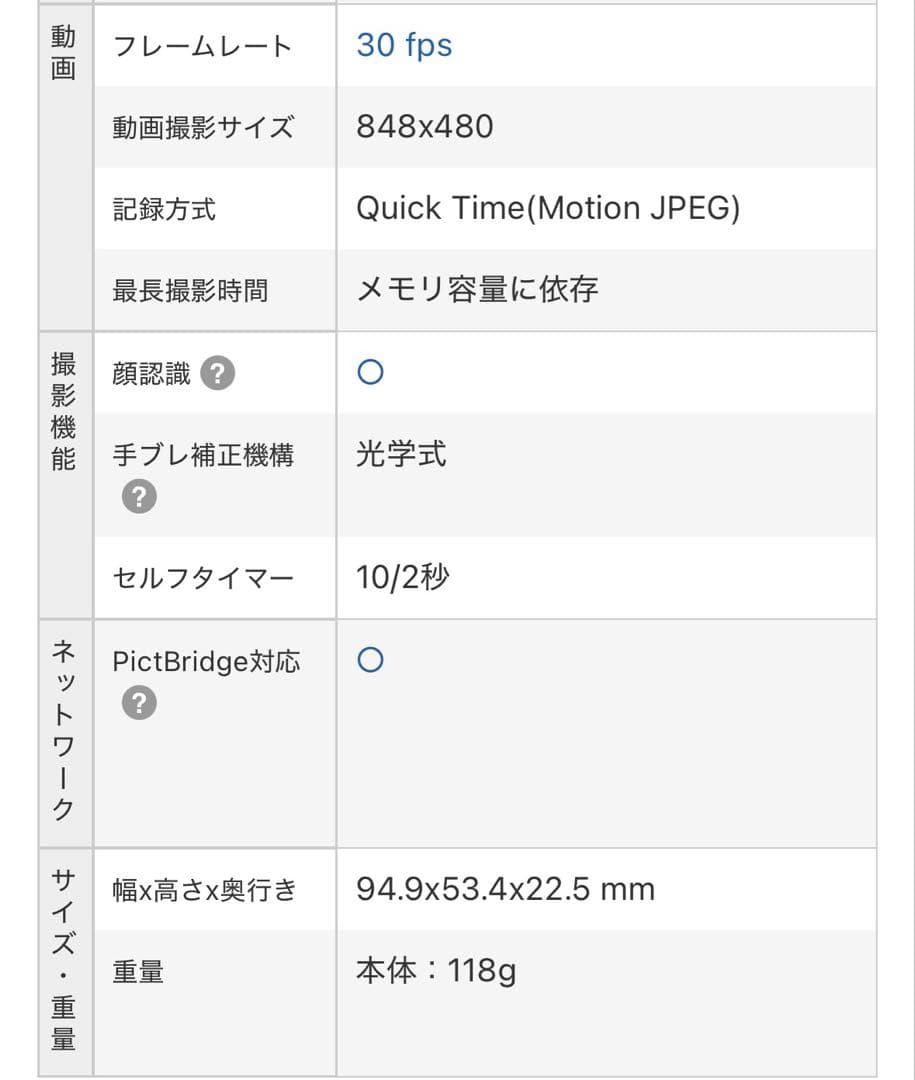Click the セルフタイマー value 10/2秒
The width and height of the screenshot is (915, 1080).
[x=403, y=577]
